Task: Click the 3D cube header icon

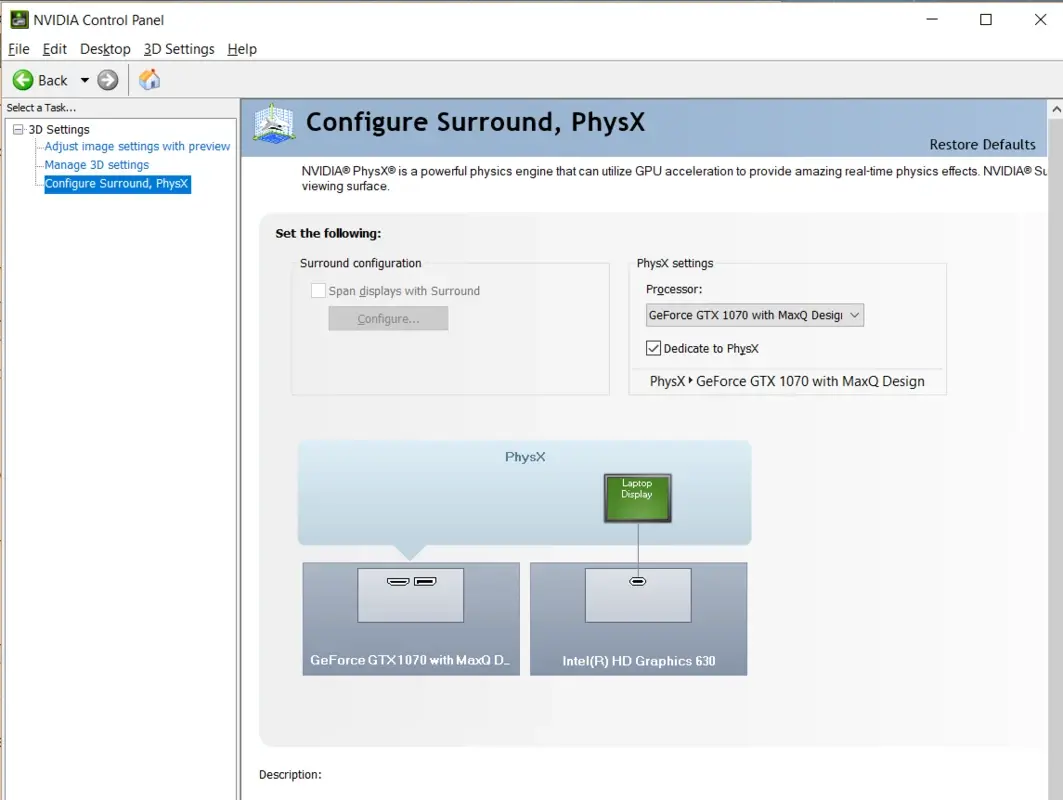Action: point(273,122)
